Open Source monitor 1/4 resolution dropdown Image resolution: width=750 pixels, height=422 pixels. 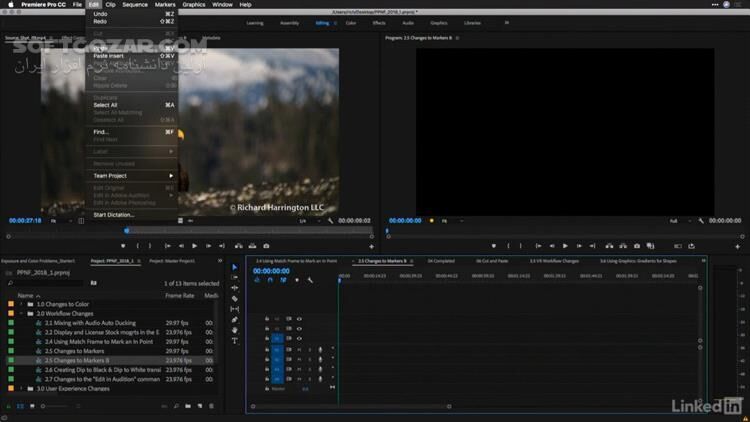tap(310, 221)
